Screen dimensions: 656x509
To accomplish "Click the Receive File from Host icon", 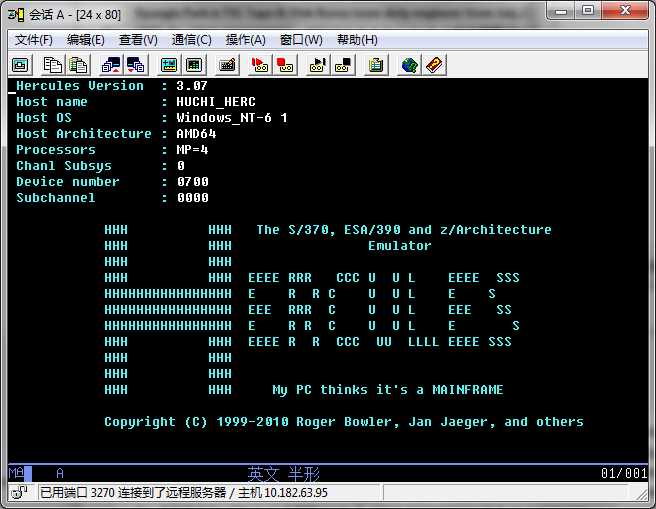I will 136,65.
